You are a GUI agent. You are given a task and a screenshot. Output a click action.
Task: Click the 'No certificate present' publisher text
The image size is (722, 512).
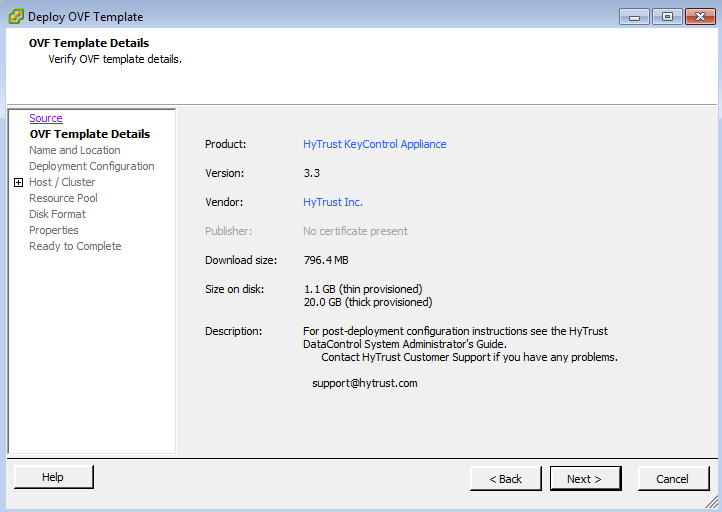point(355,231)
